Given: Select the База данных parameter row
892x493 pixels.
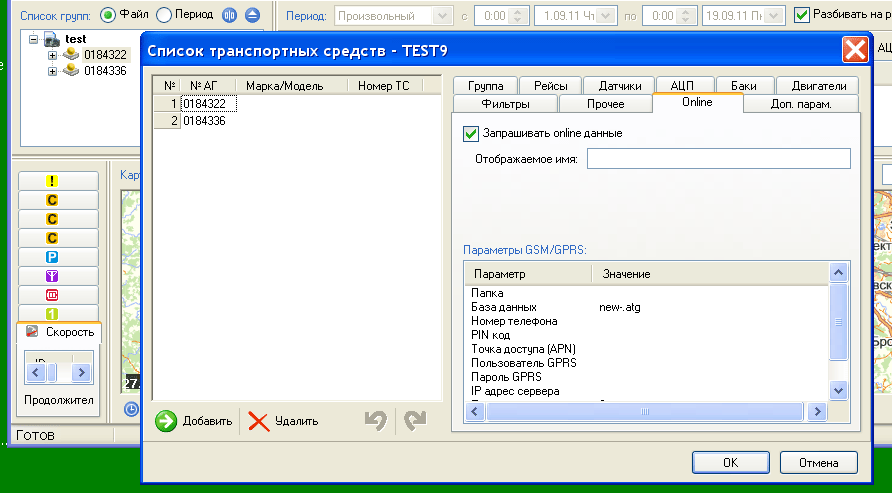Looking at the screenshot, I should (x=647, y=308).
